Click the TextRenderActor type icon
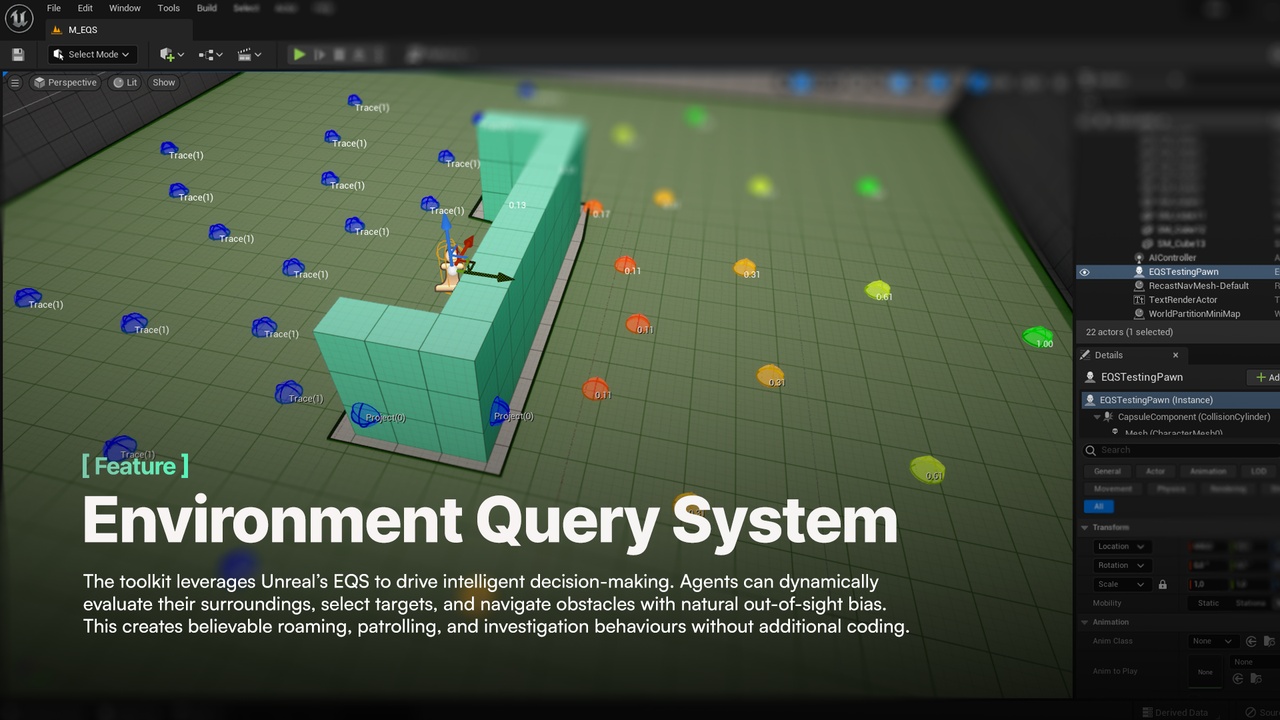This screenshot has height=720, width=1280. 1138,300
